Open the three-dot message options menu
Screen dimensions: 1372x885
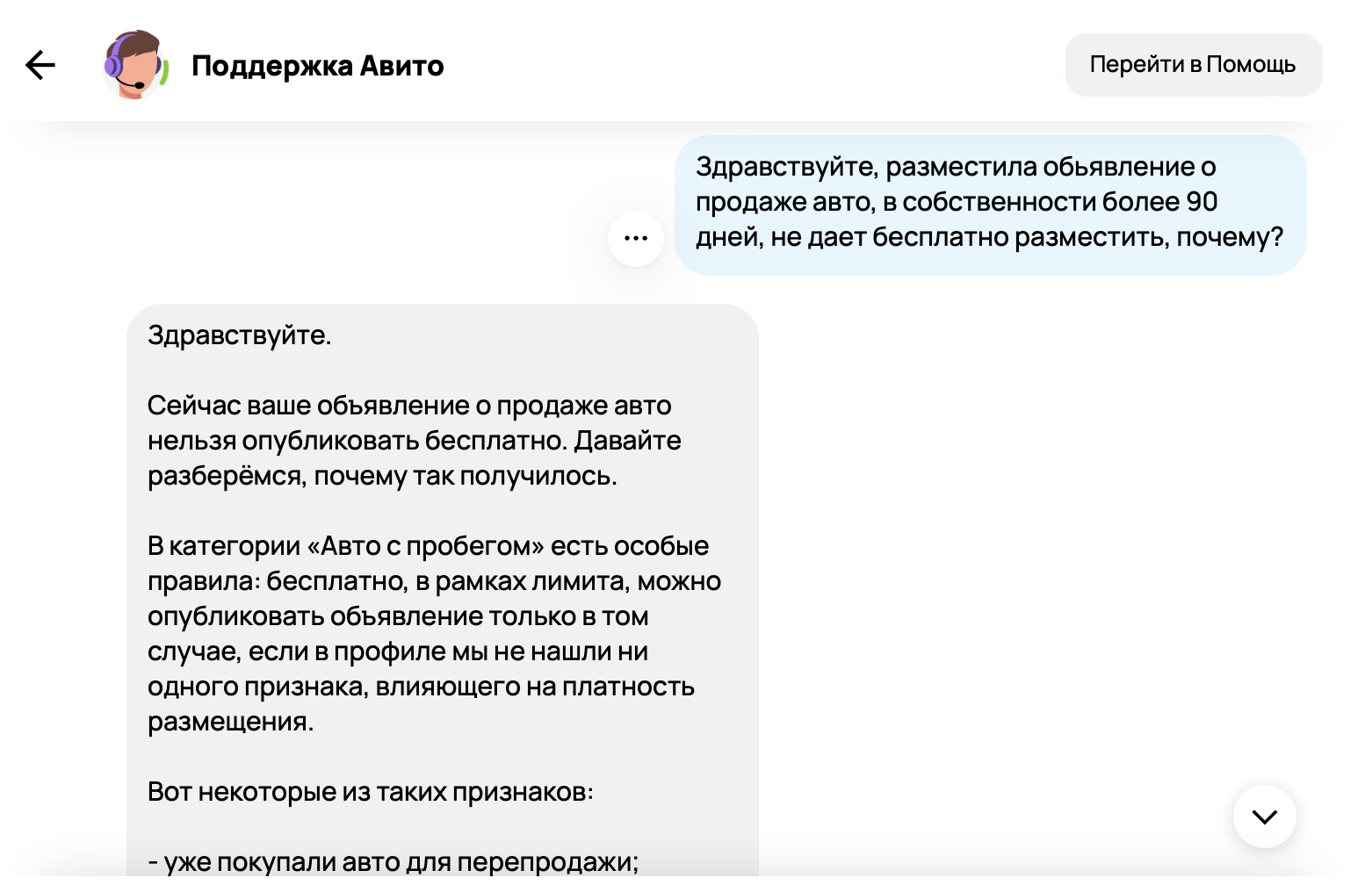coord(635,238)
